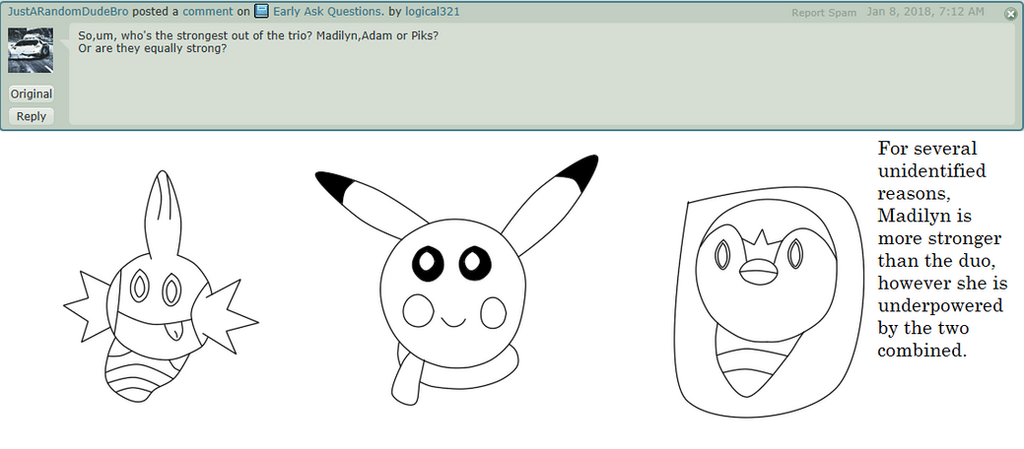The height and width of the screenshot is (449, 1024).
Task: Click the Piplup drawing in the frame
Action: click(767, 304)
